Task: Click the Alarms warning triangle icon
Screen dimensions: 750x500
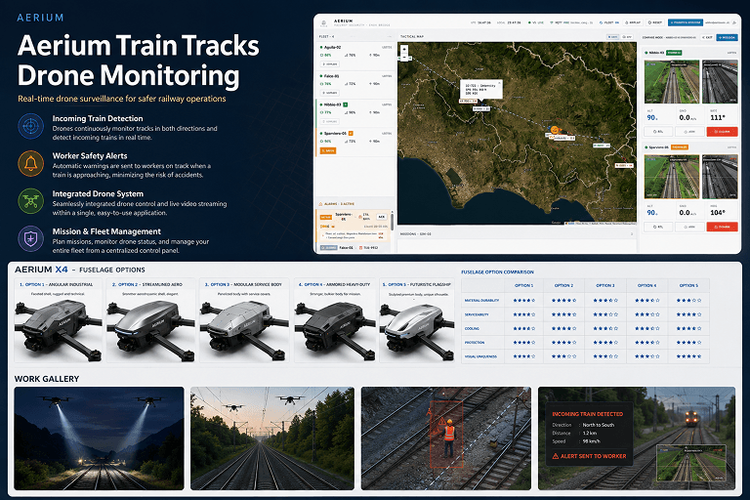Action: pyautogui.click(x=320, y=204)
